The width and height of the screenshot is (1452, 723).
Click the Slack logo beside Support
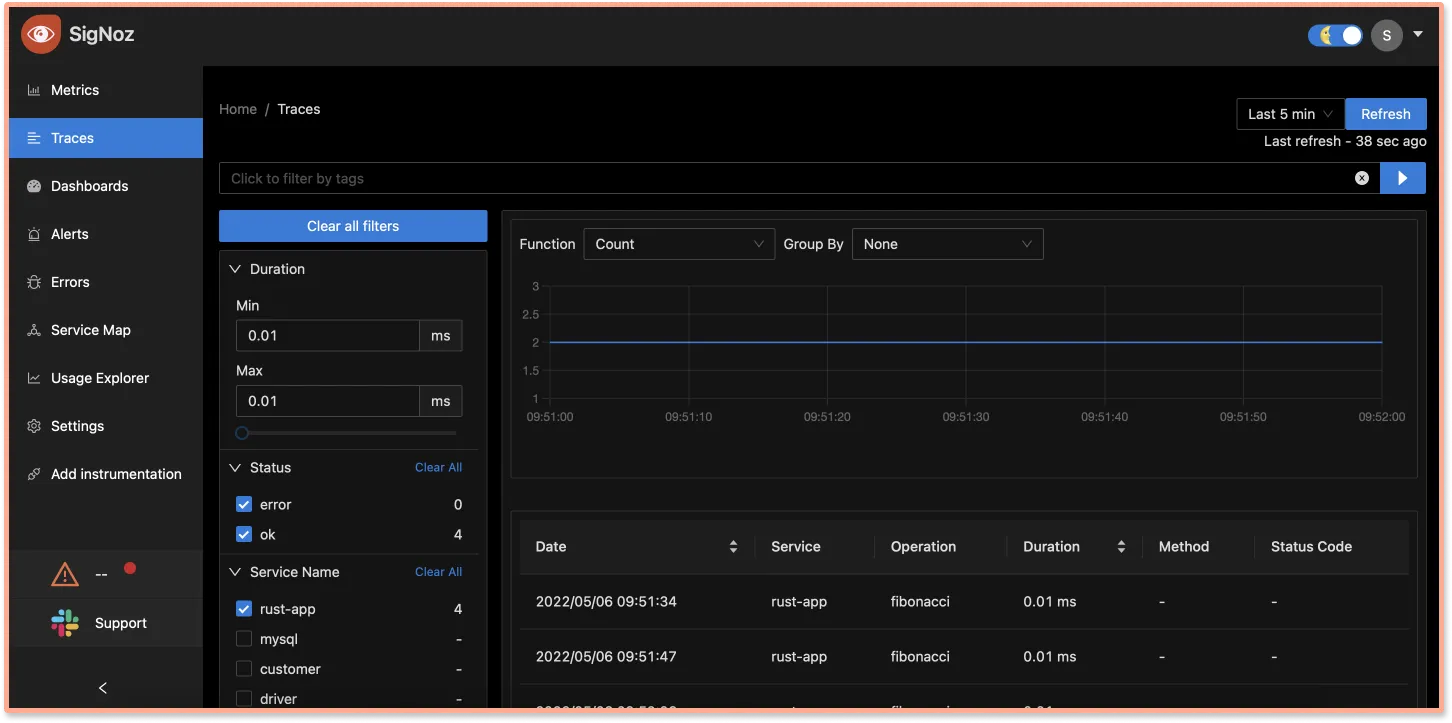tap(65, 623)
